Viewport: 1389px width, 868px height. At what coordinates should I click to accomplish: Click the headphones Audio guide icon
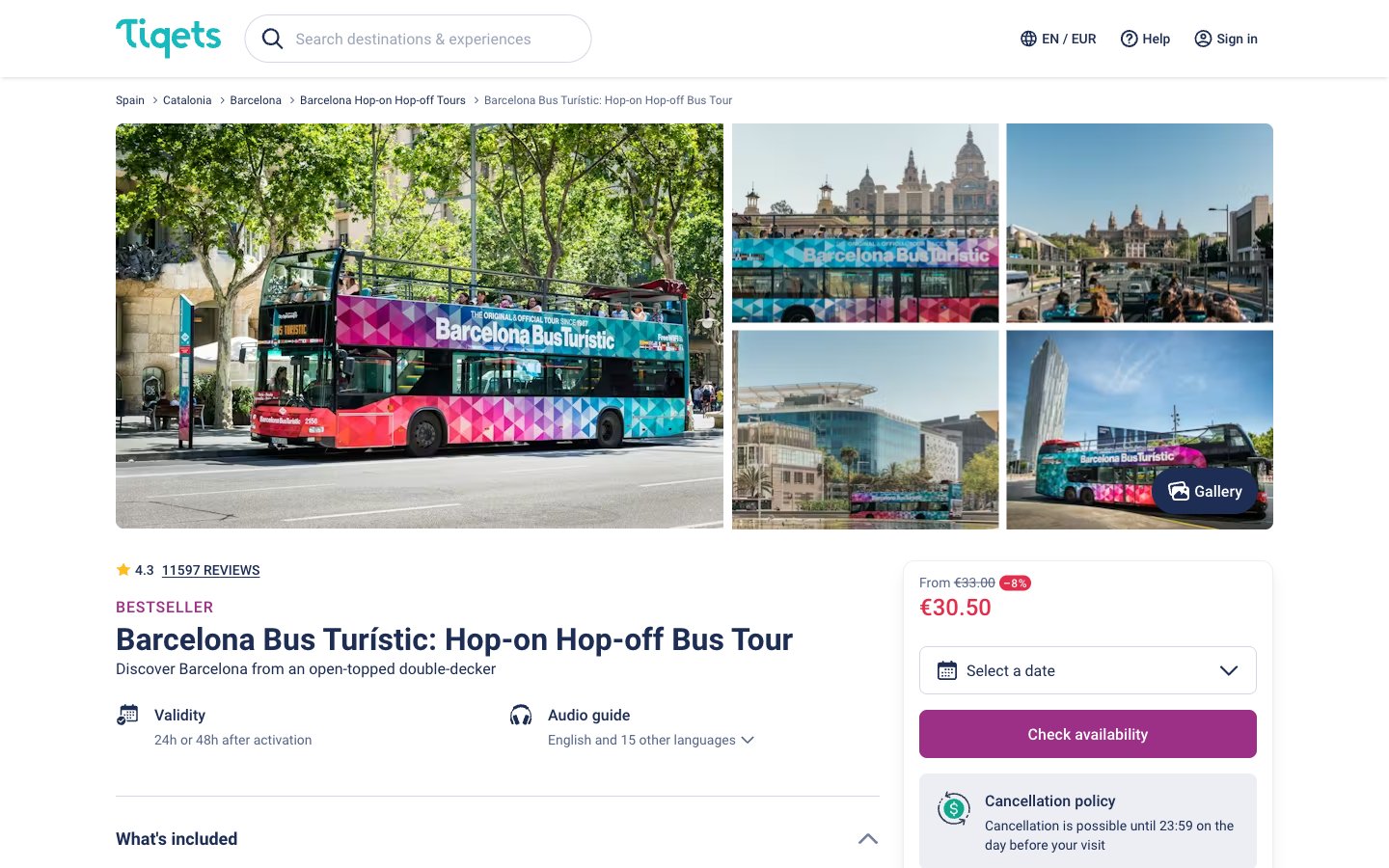click(521, 716)
